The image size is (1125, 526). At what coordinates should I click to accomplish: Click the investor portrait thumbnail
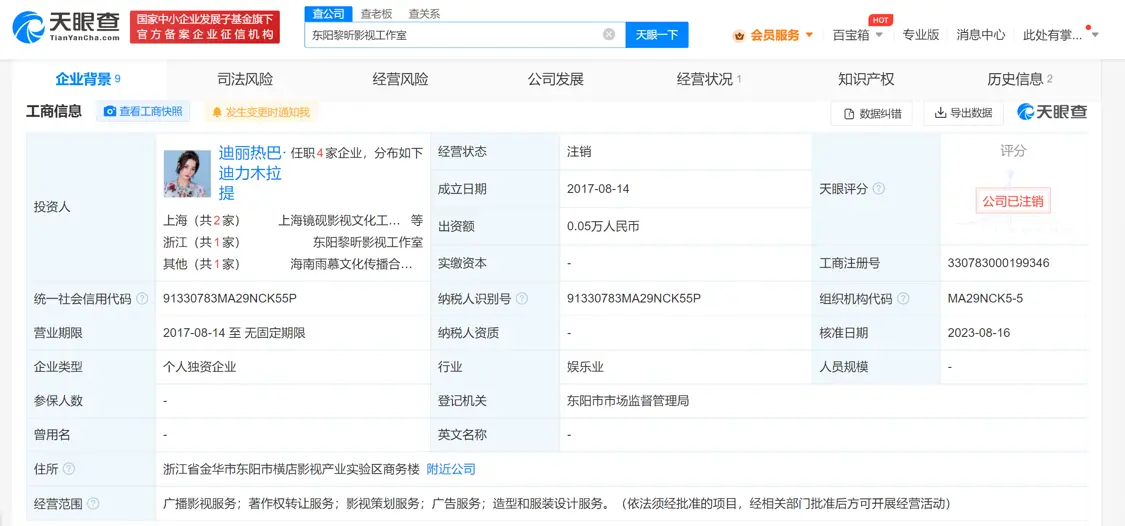point(187,174)
